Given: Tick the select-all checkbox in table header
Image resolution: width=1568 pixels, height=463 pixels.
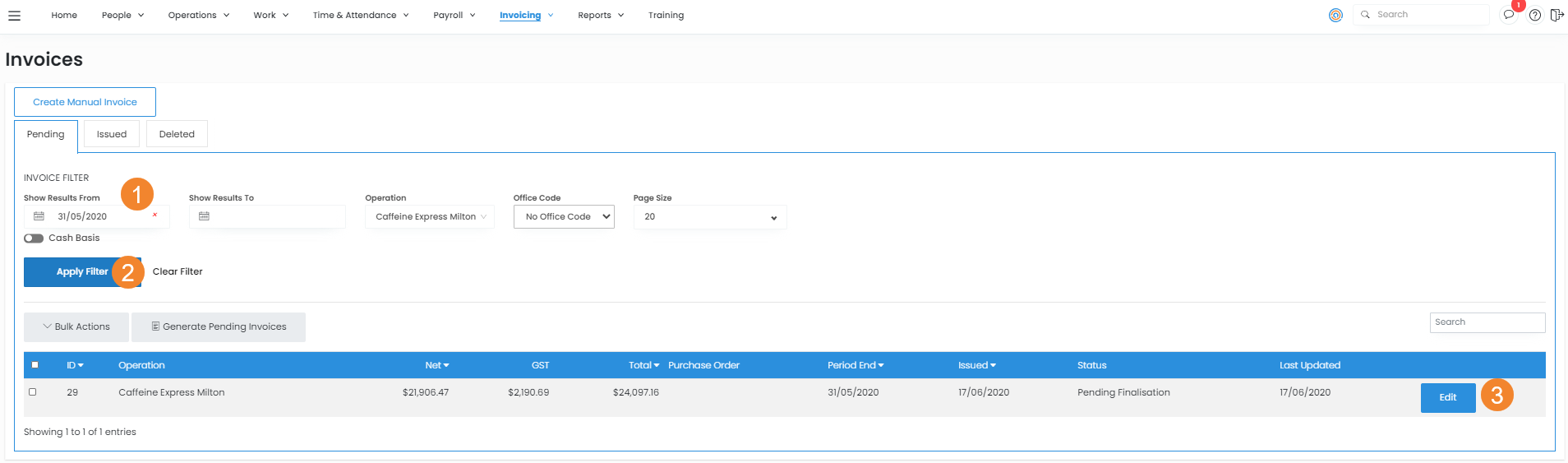Looking at the screenshot, I should [x=35, y=365].
